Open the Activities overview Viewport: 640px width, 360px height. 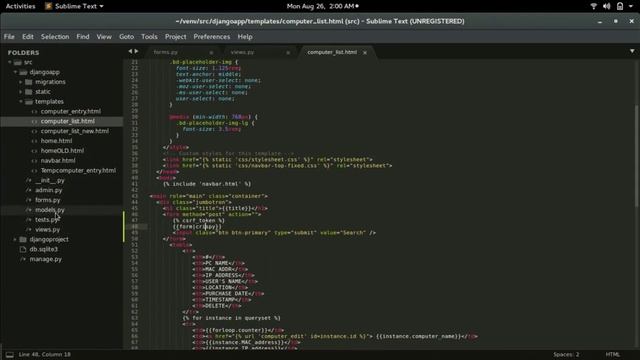pos(20,6)
